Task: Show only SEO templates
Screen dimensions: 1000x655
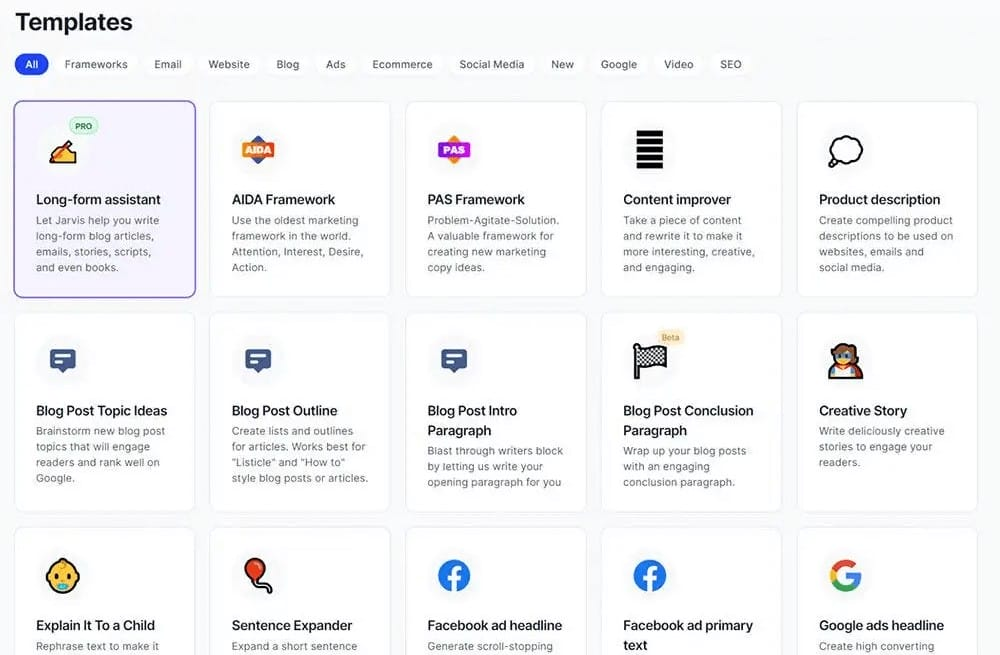Action: 731,64
